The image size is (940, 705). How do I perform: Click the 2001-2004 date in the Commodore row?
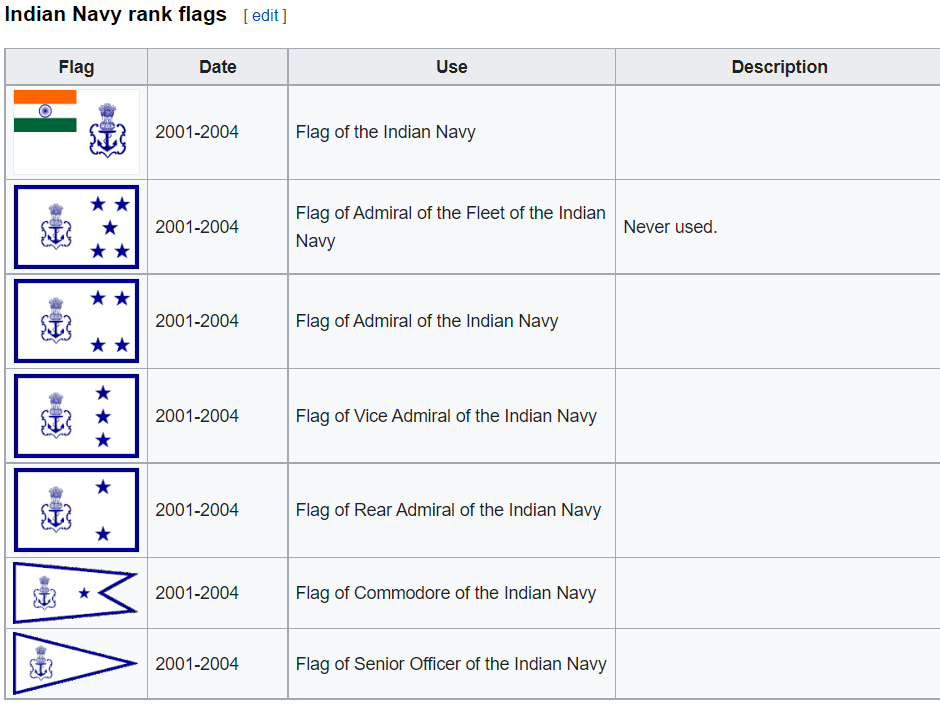click(x=197, y=593)
